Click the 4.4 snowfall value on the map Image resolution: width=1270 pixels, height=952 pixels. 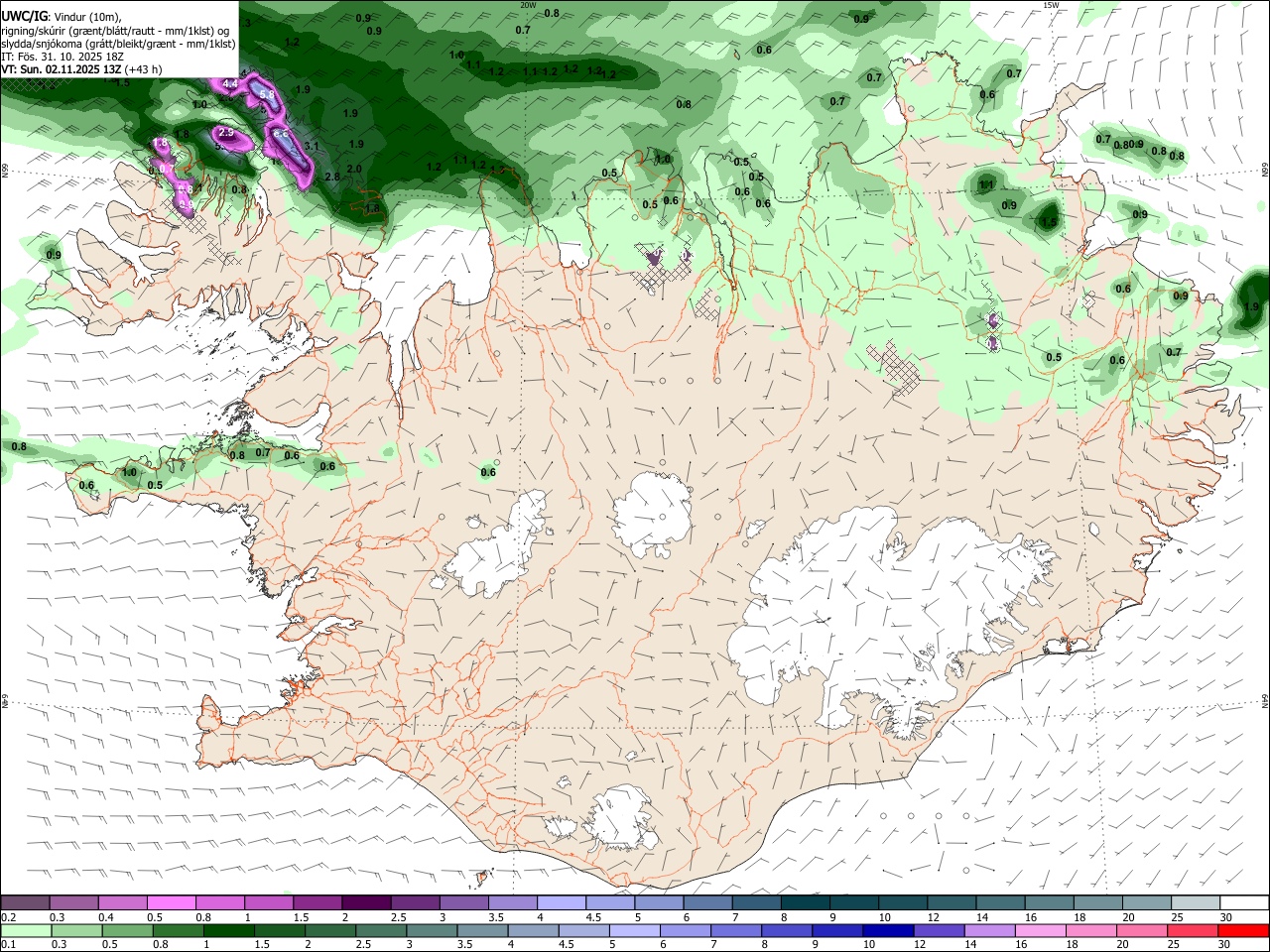[x=229, y=83]
